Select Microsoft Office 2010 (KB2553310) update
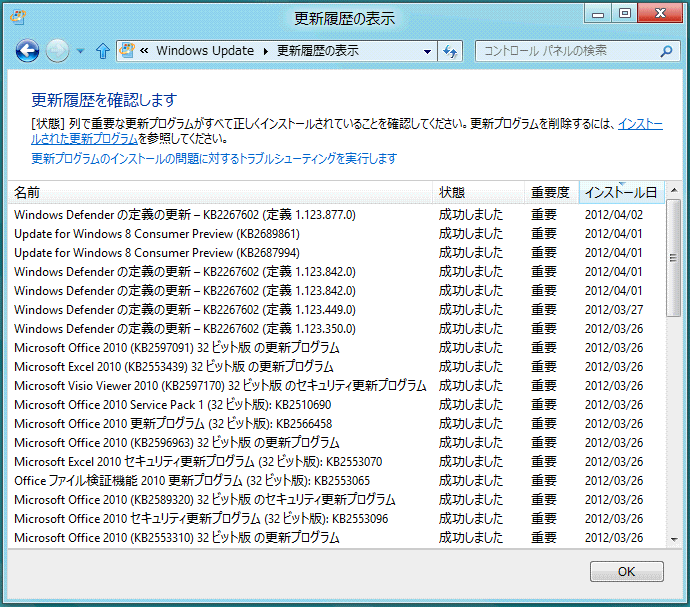Screen dimensions: 690x607 pos(336,537)
